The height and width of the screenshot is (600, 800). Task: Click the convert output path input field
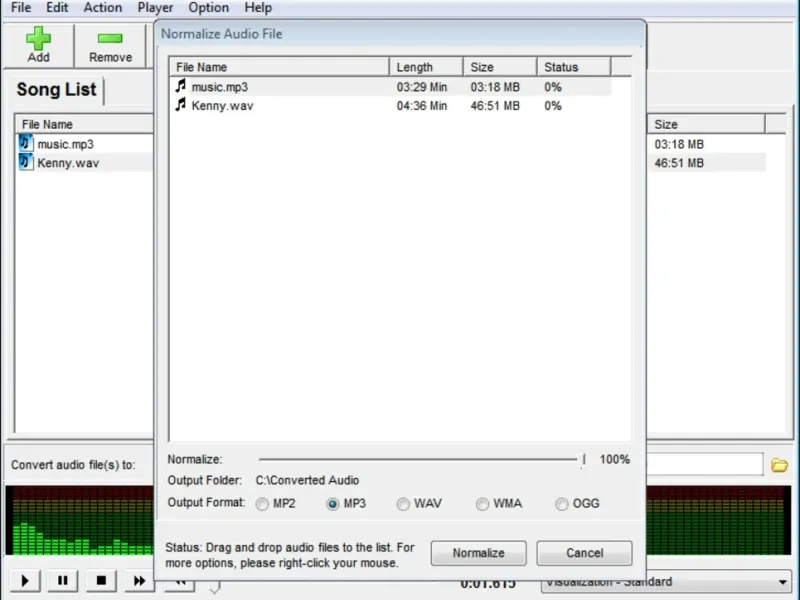click(x=705, y=464)
